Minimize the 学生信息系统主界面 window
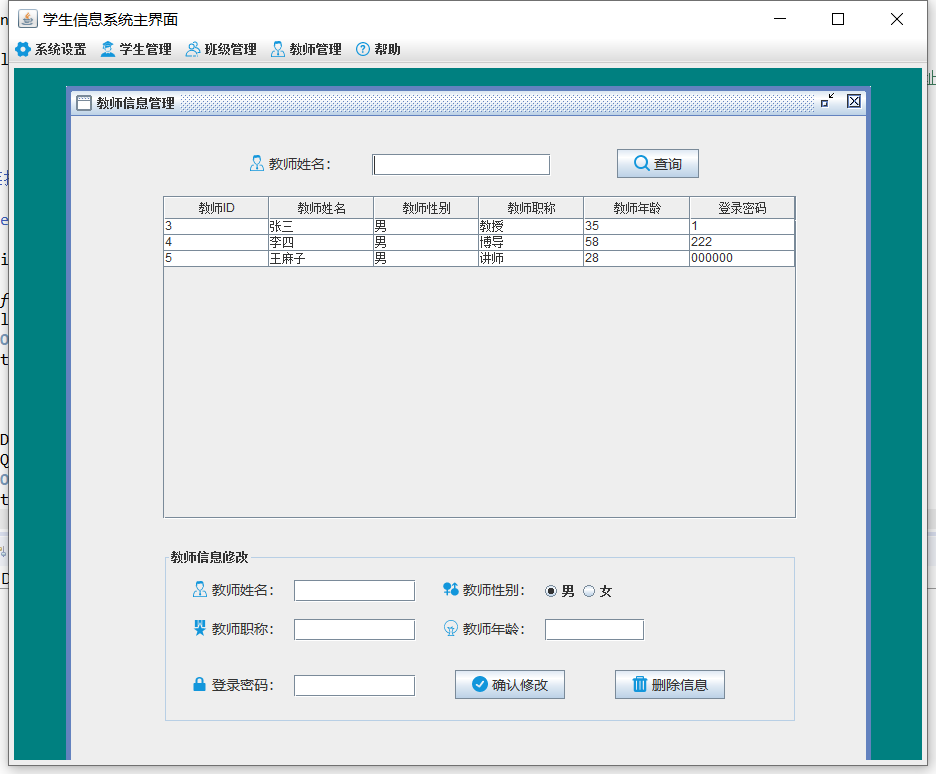This screenshot has height=774, width=936. (x=780, y=19)
